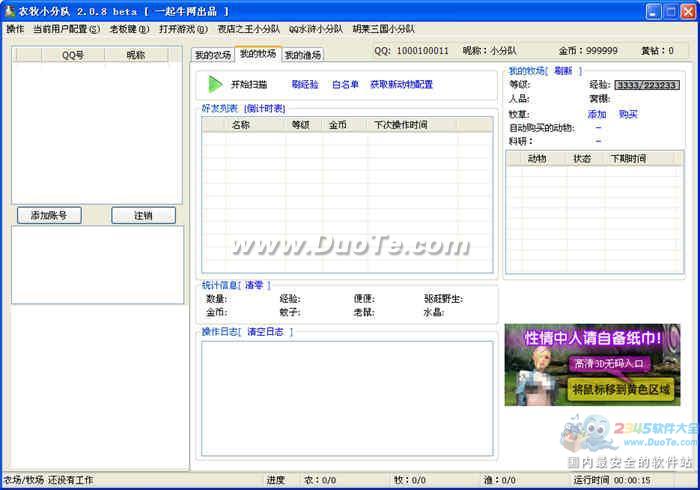This screenshot has width=700, height=490.
Task: Click the 刷经验 link
Action: tap(305, 85)
